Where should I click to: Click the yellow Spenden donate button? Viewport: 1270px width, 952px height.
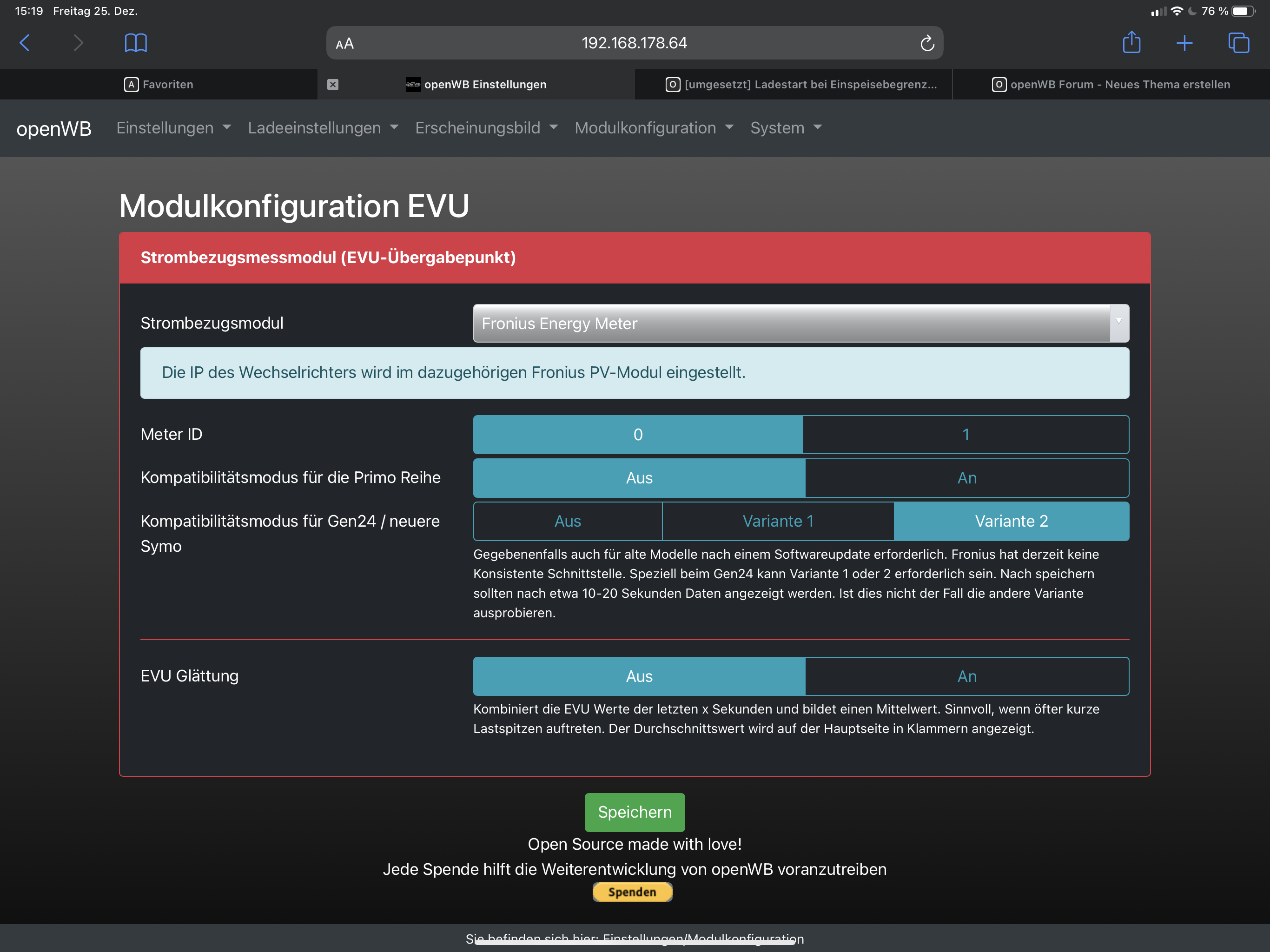[632, 892]
